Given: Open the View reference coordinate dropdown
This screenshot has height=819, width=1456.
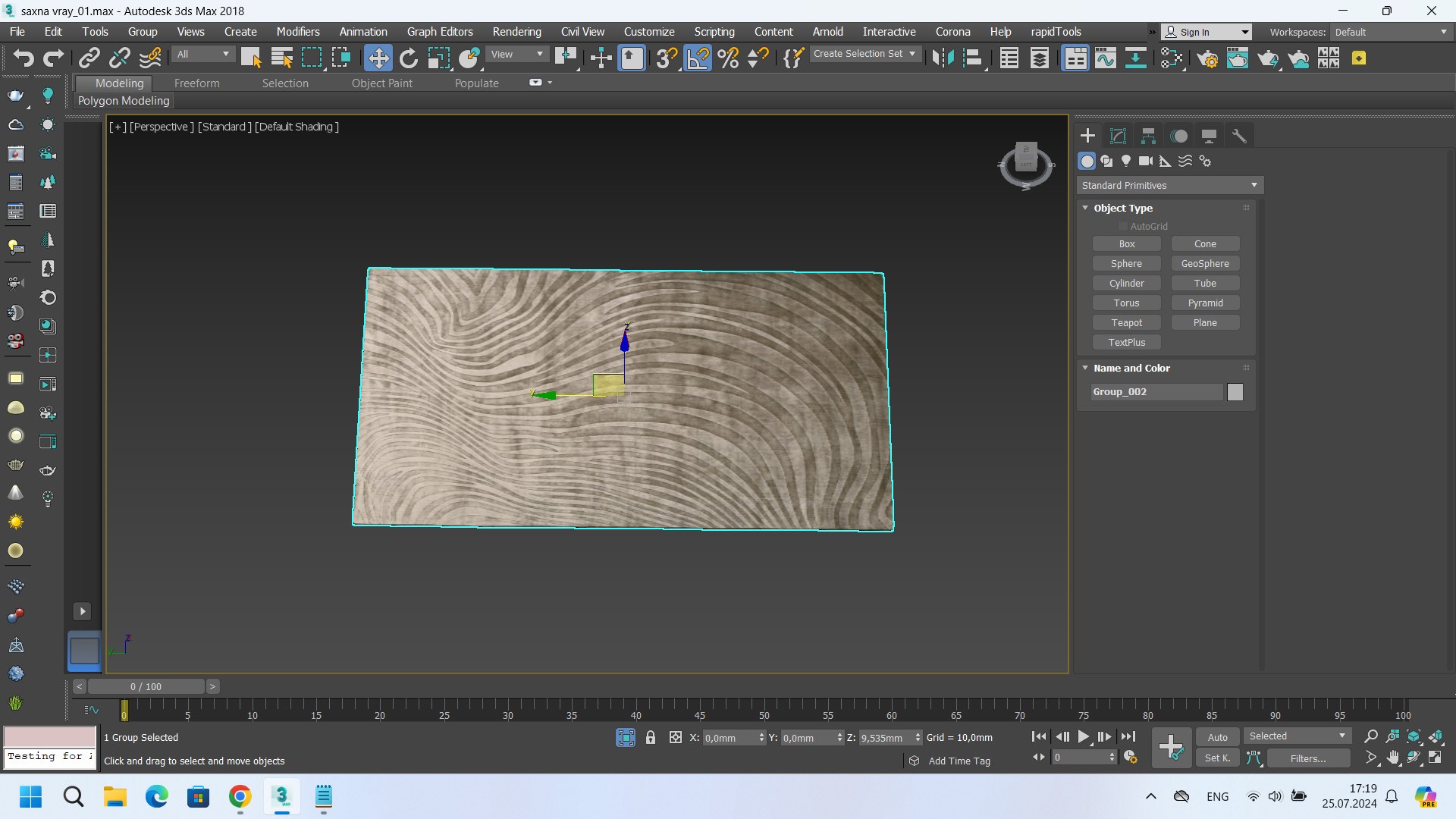Looking at the screenshot, I should pos(517,54).
